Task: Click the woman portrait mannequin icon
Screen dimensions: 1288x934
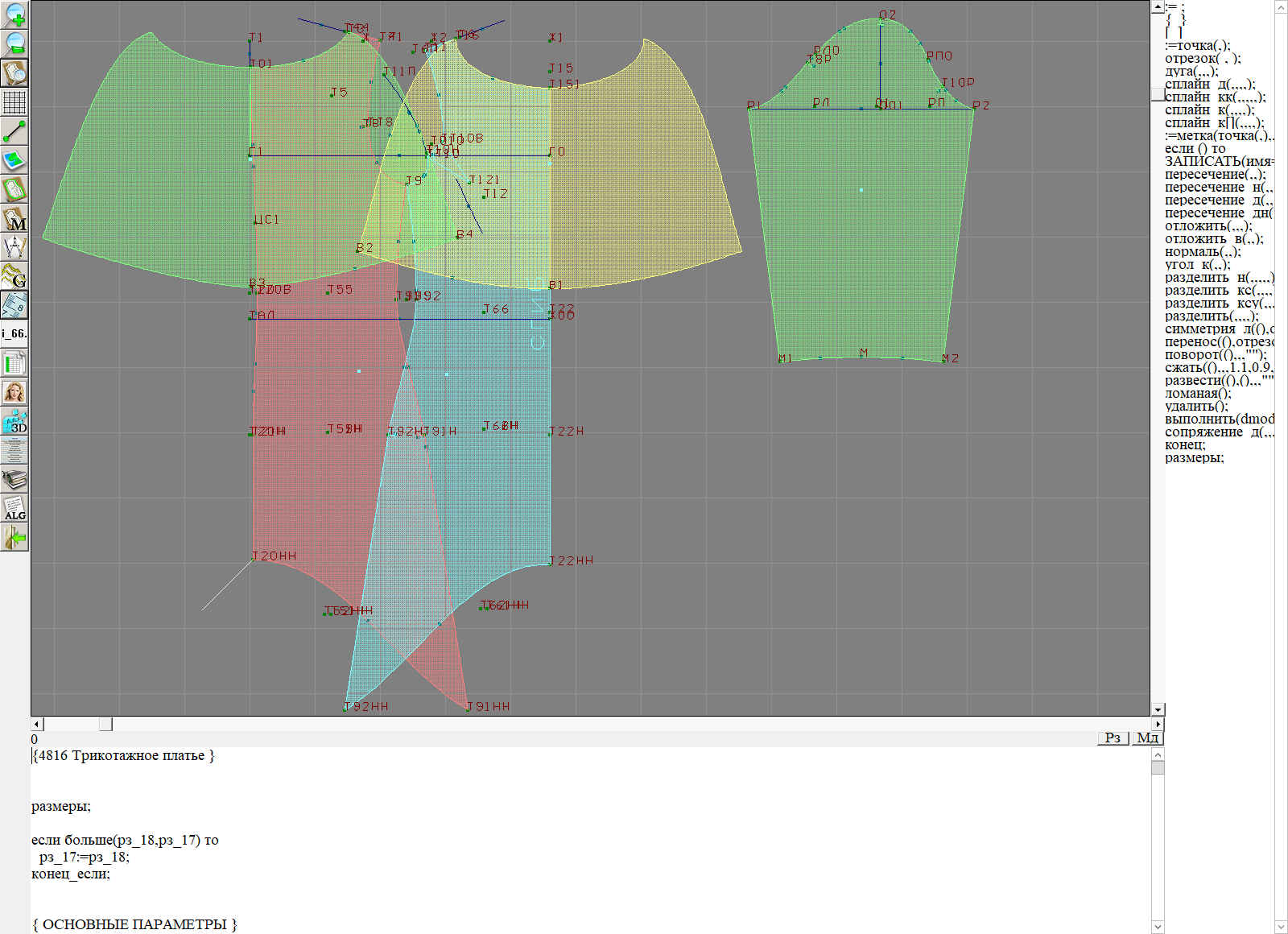Action: point(14,392)
